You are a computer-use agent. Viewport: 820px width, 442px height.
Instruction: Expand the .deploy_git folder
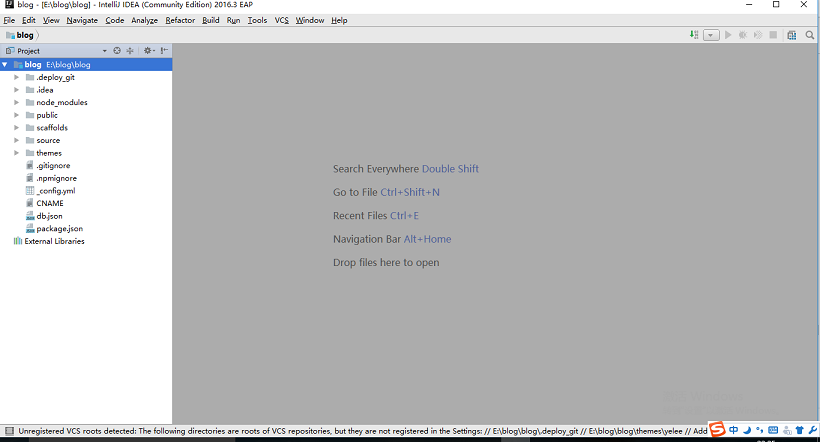(x=16, y=77)
